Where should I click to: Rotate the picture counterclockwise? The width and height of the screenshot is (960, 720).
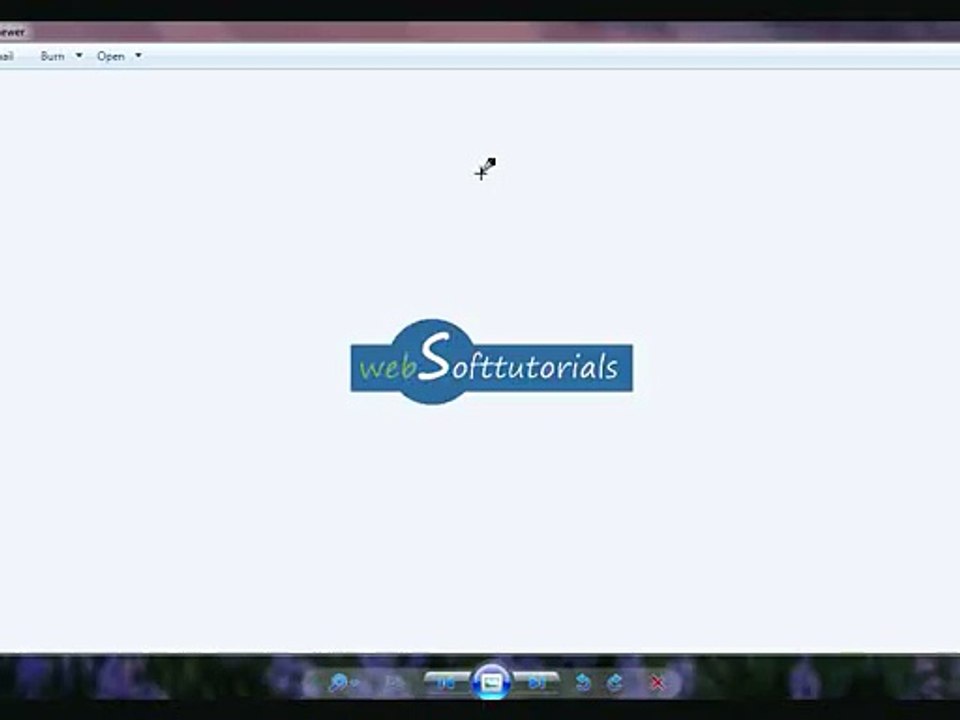[x=583, y=682]
